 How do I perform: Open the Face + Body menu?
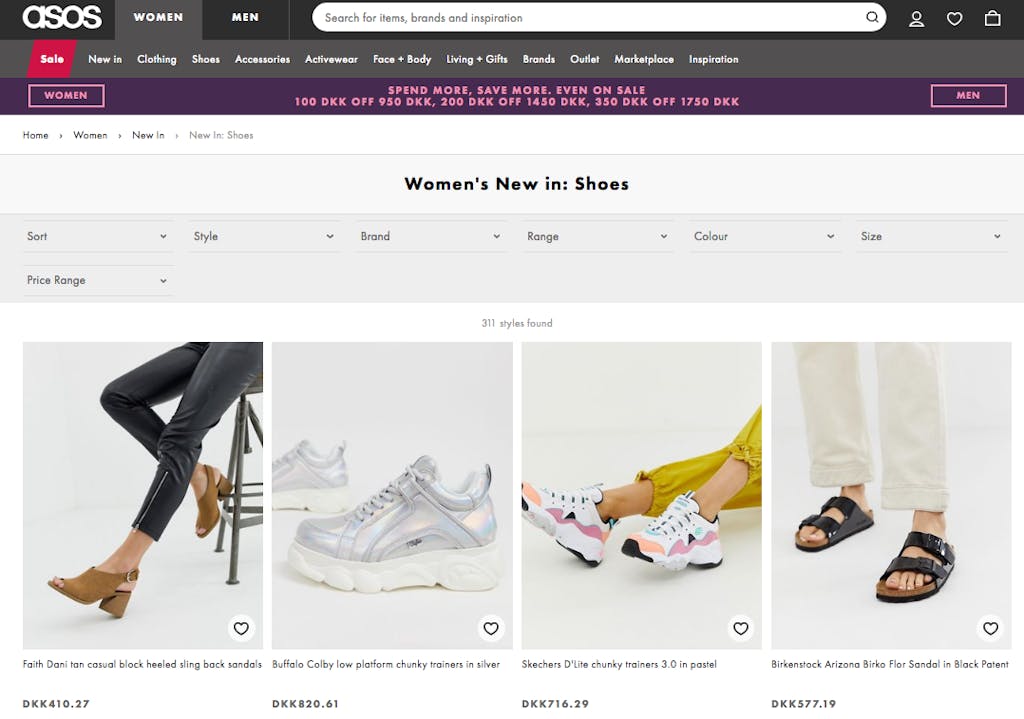(402, 59)
